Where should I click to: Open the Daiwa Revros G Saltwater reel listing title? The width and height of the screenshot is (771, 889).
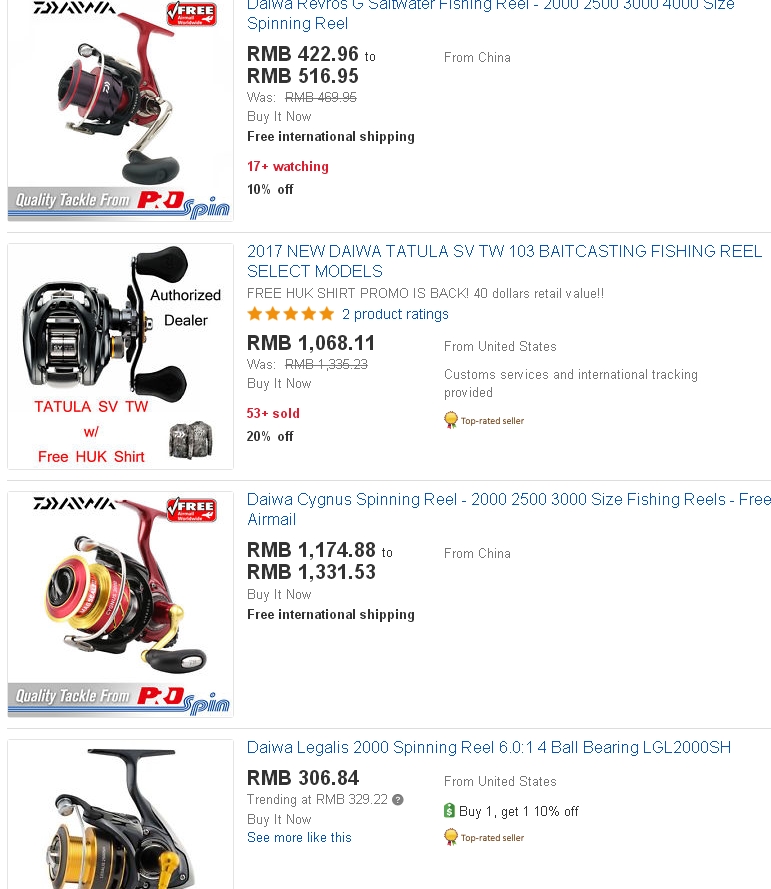490,15
